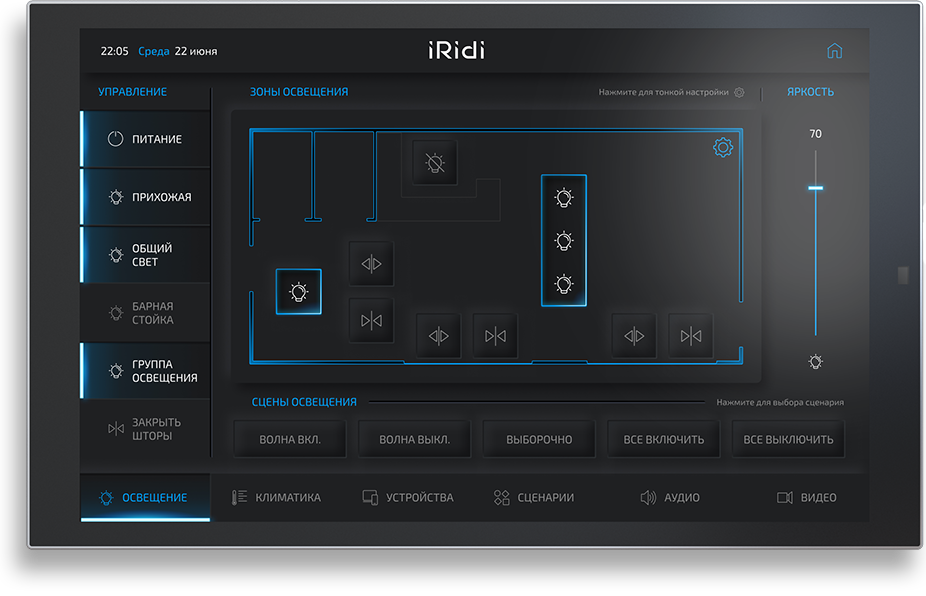
Task: Click the camera icon of ВИДЕО
Action: click(x=785, y=497)
